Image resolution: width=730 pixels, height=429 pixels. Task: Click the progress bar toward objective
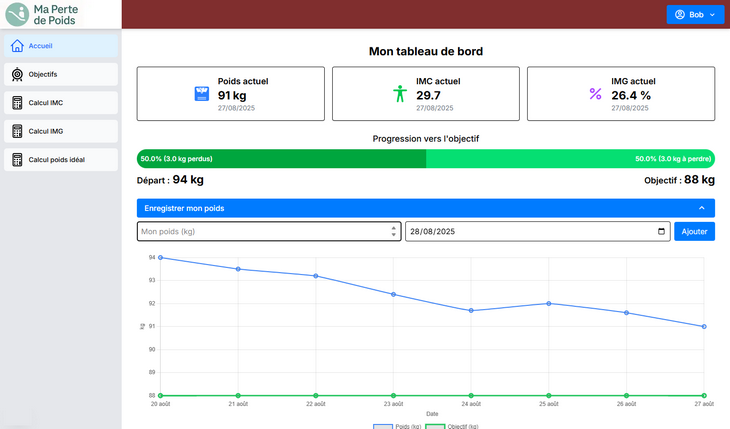[x=425, y=159]
